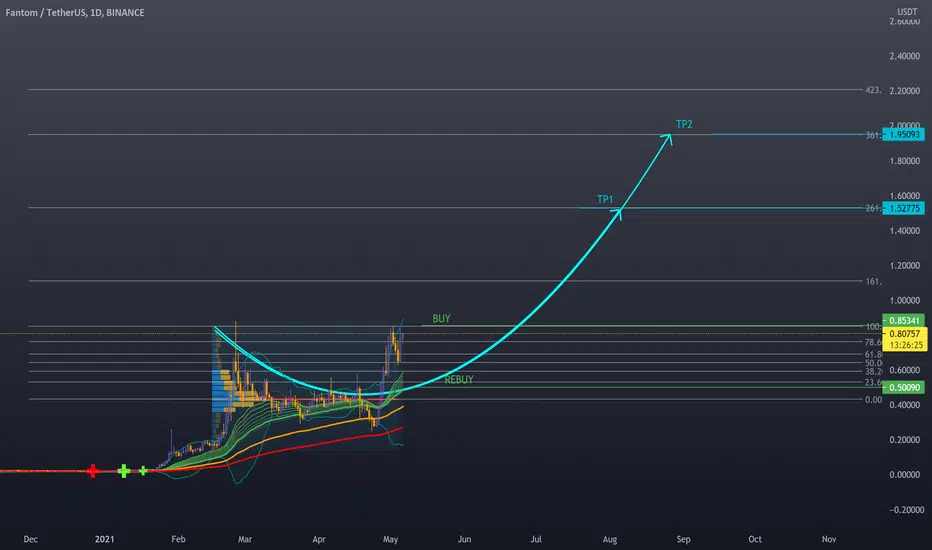Click the 78.6 Fibonacci level label

tap(873, 342)
